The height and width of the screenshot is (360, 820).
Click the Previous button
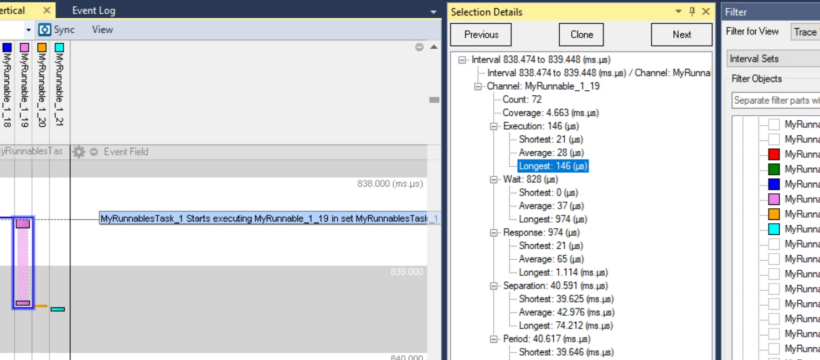(x=481, y=35)
